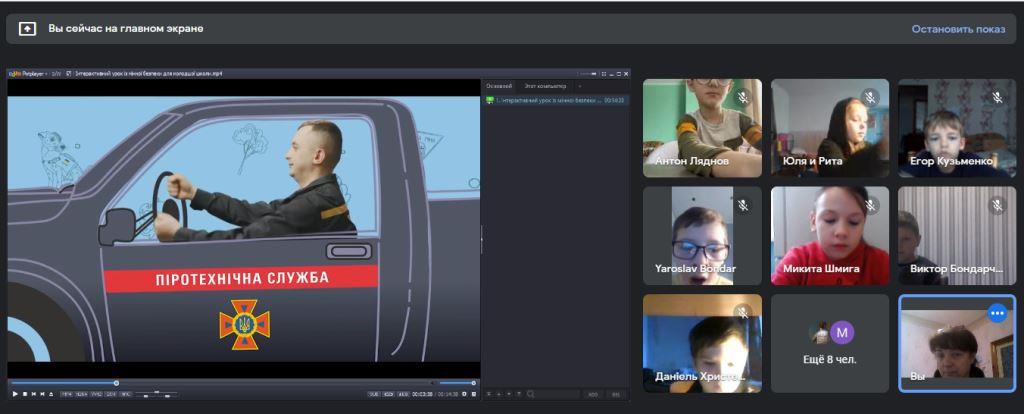The width and height of the screenshot is (1024, 414).
Task: Click muted mic icon on Микита Шмига tile
Action: tap(870, 206)
